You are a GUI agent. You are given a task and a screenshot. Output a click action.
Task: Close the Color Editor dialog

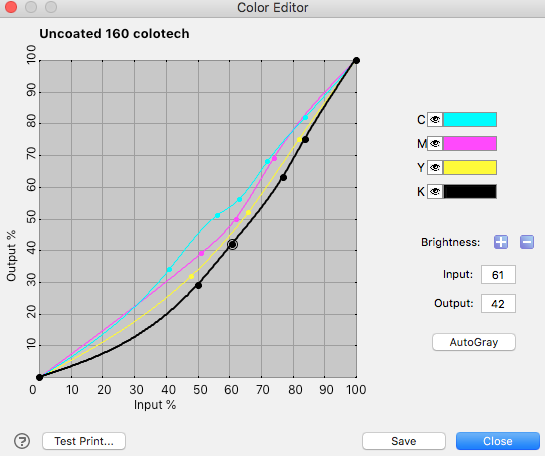pos(498,441)
